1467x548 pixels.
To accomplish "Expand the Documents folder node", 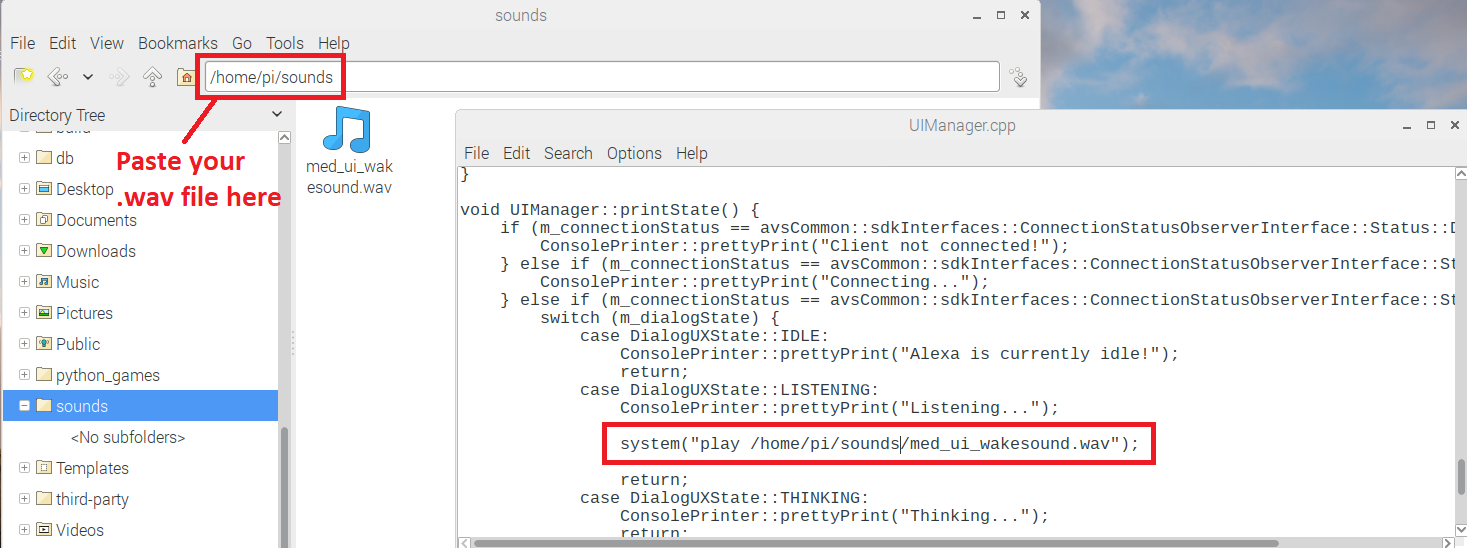I will (25, 220).
